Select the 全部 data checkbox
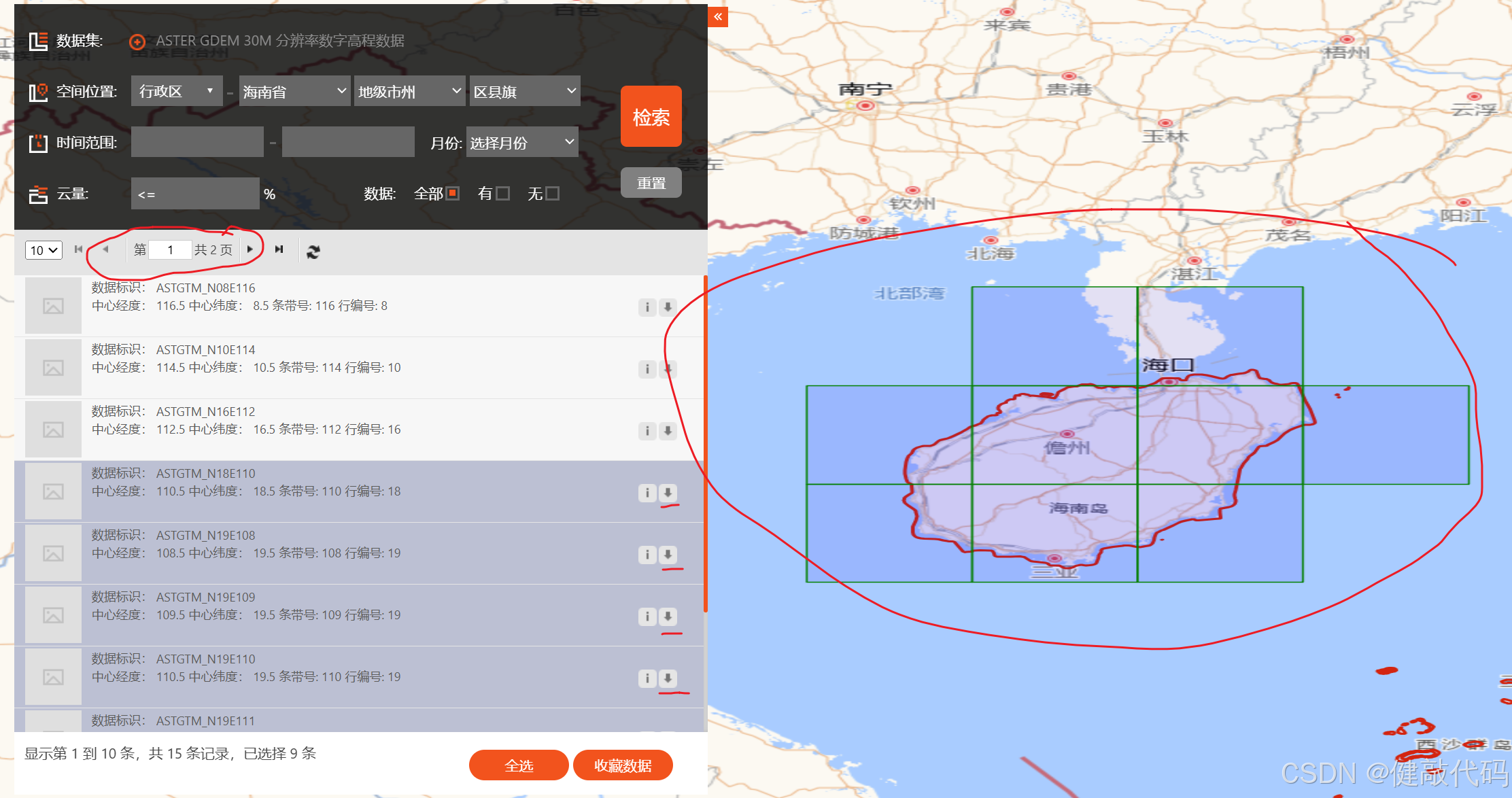The image size is (1512, 798). [452, 193]
